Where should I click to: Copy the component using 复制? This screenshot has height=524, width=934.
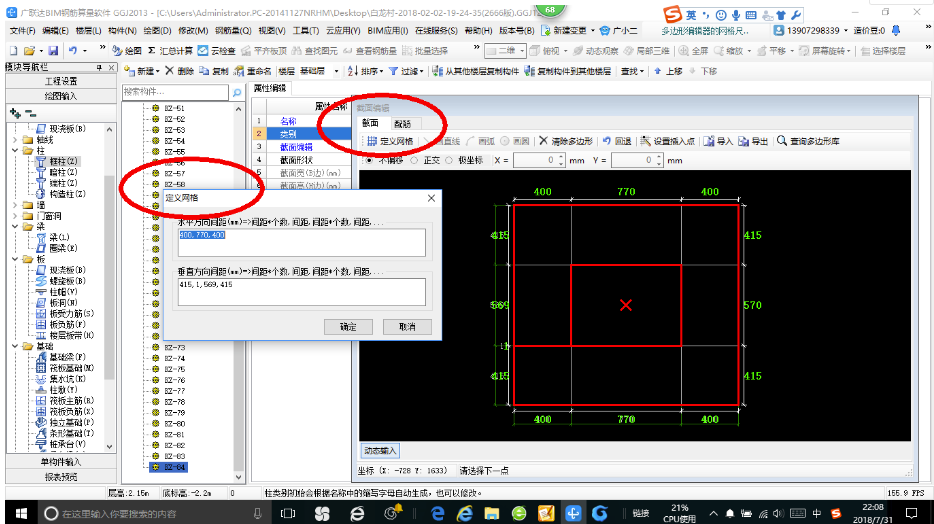(x=214, y=71)
